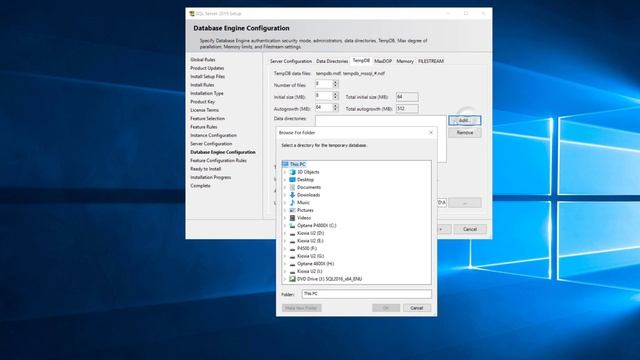This screenshot has height=360, width=640.
Task: Click OK in Browse For Folder
Action: 386,308
